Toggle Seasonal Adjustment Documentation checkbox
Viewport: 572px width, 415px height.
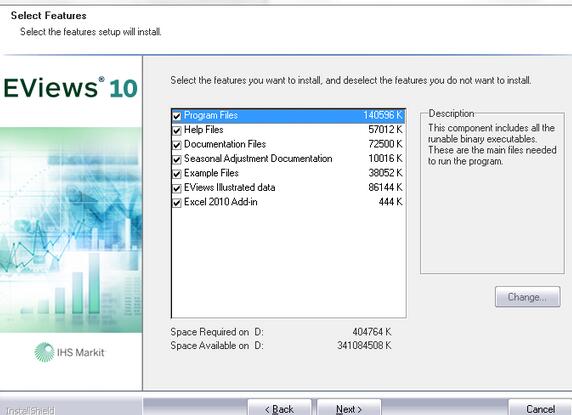click(x=177, y=159)
